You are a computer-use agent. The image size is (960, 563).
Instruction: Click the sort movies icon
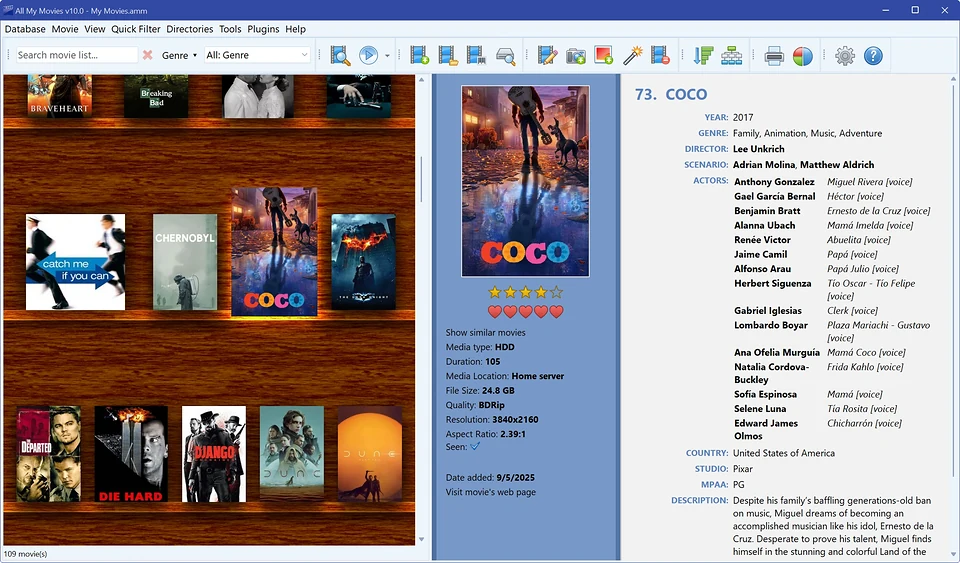703,55
